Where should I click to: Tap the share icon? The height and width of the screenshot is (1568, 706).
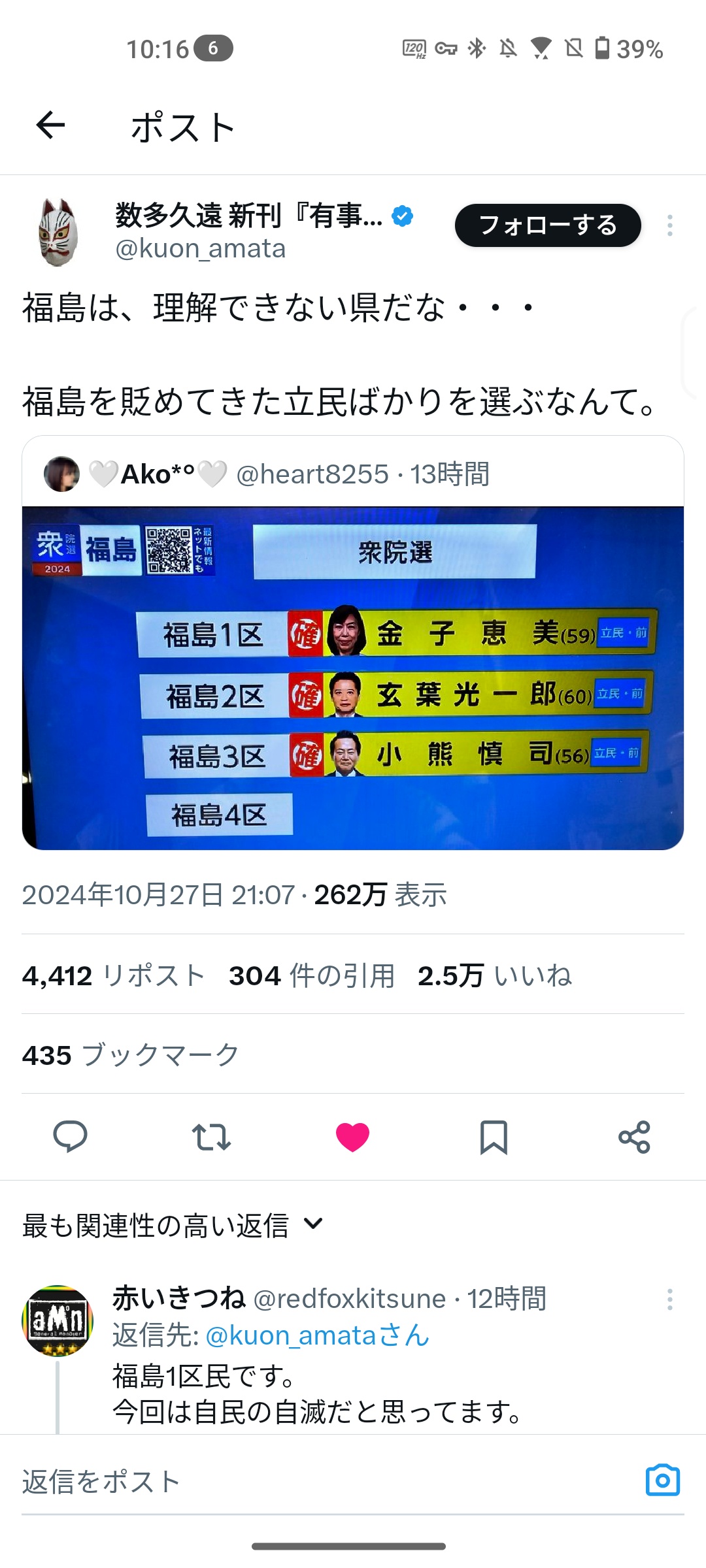coord(635,1137)
